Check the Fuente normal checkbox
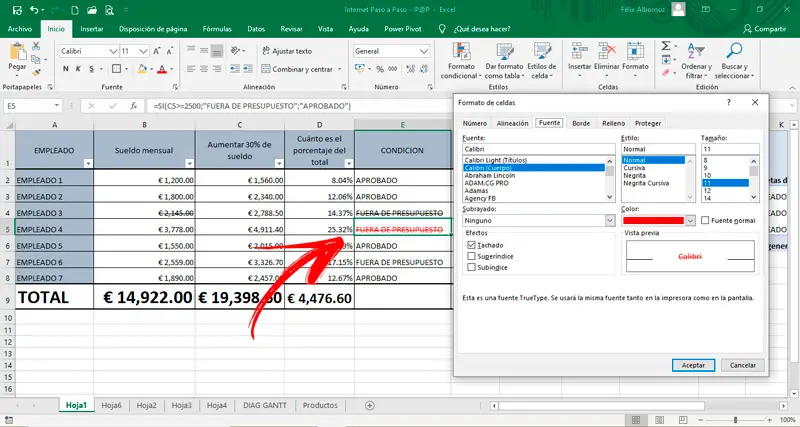 [706, 220]
